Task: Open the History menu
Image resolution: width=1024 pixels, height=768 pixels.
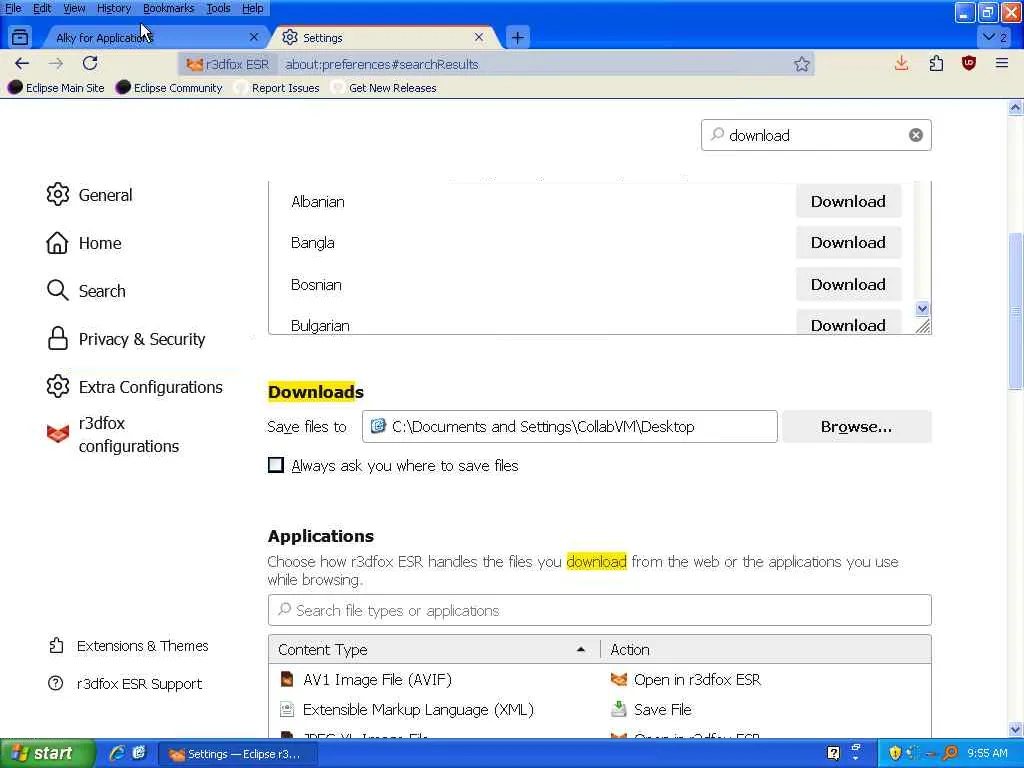Action: point(114,8)
